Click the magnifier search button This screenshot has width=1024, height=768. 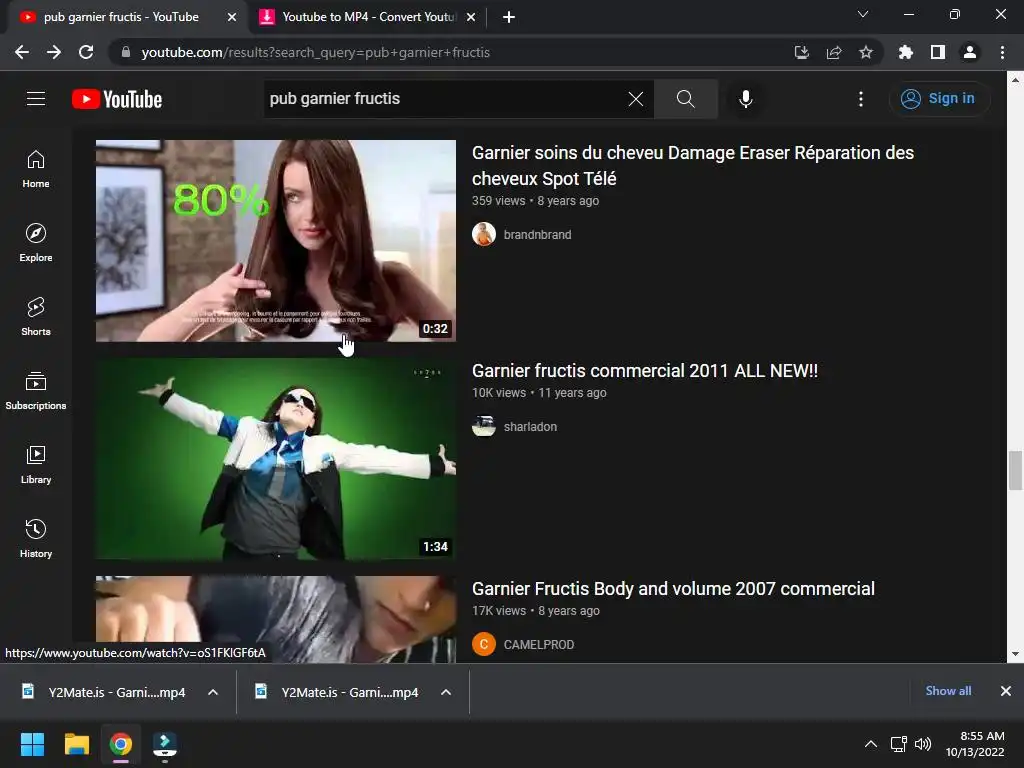[x=685, y=99]
